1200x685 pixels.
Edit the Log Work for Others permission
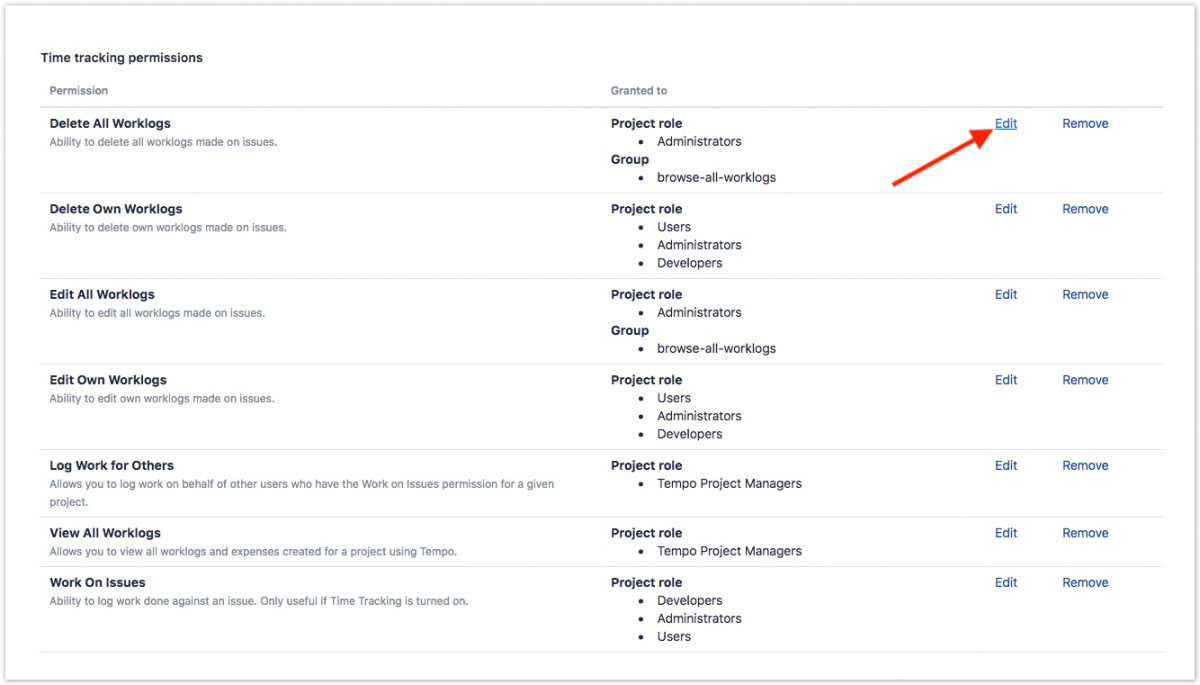1005,466
